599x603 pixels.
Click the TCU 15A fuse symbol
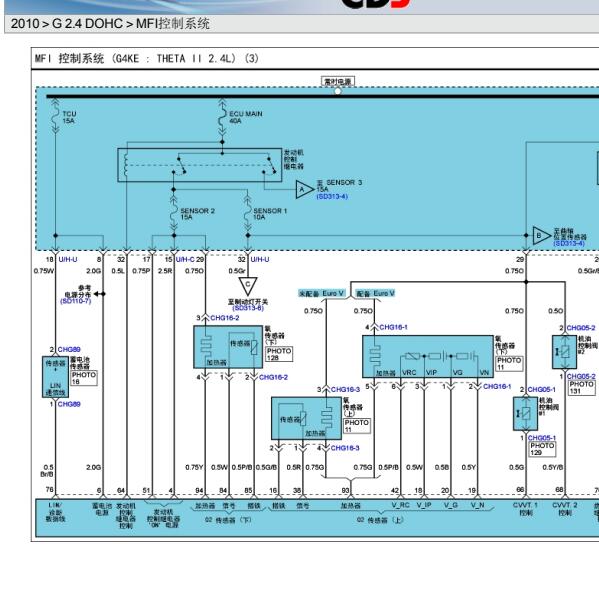(55, 116)
